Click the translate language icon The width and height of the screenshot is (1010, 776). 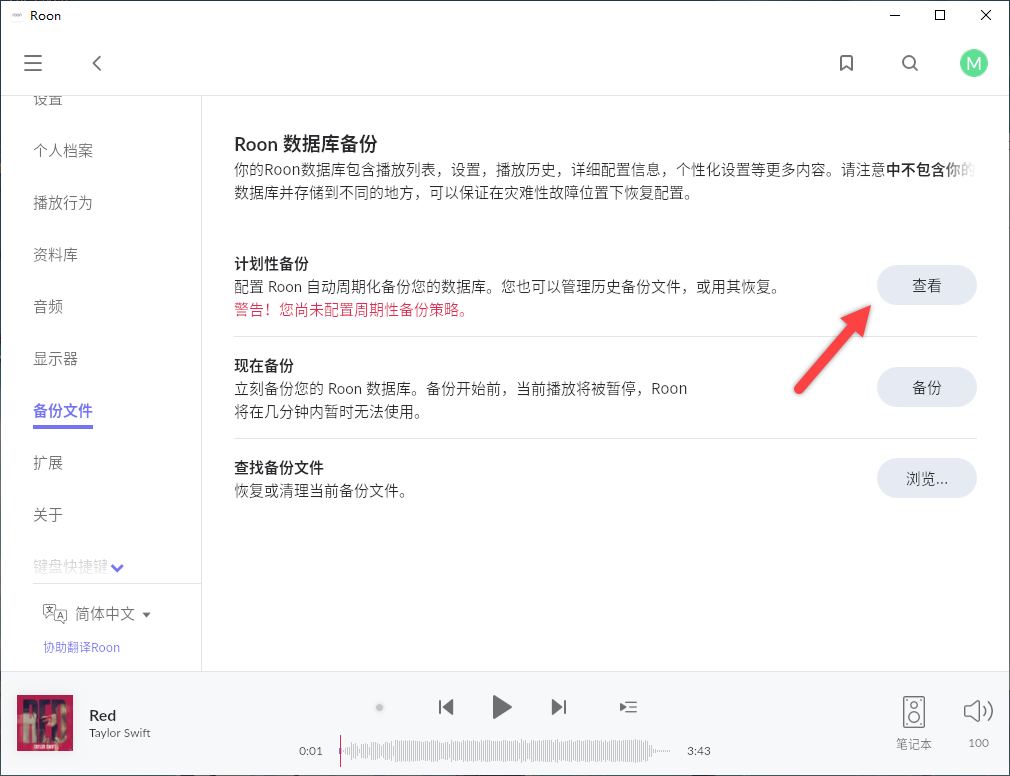tap(55, 614)
